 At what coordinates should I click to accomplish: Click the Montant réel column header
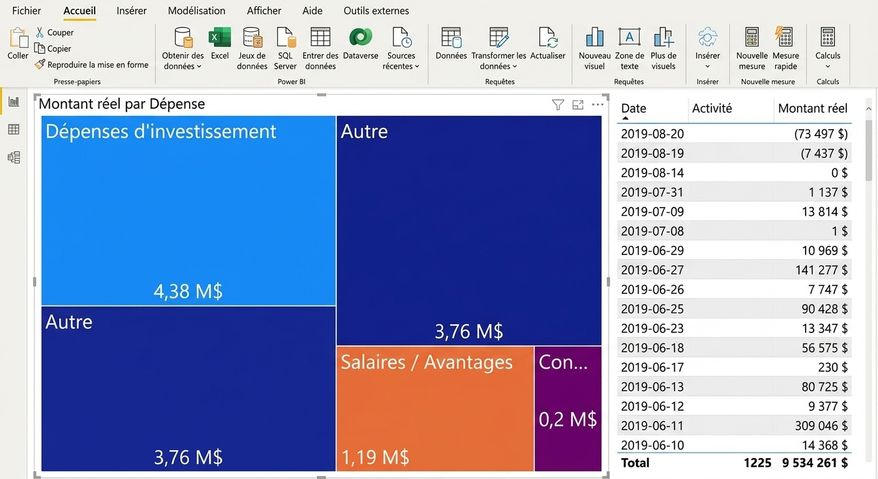(812, 108)
